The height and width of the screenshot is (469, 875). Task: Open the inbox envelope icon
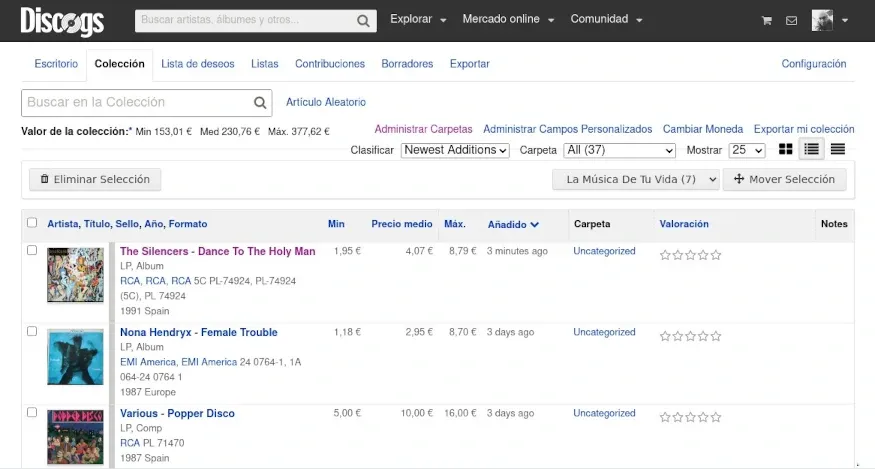791,21
